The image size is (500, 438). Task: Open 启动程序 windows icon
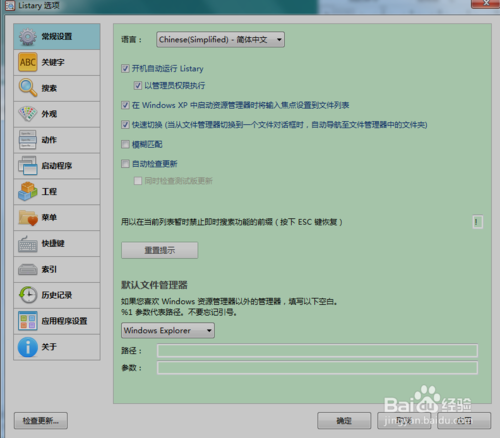(x=28, y=166)
